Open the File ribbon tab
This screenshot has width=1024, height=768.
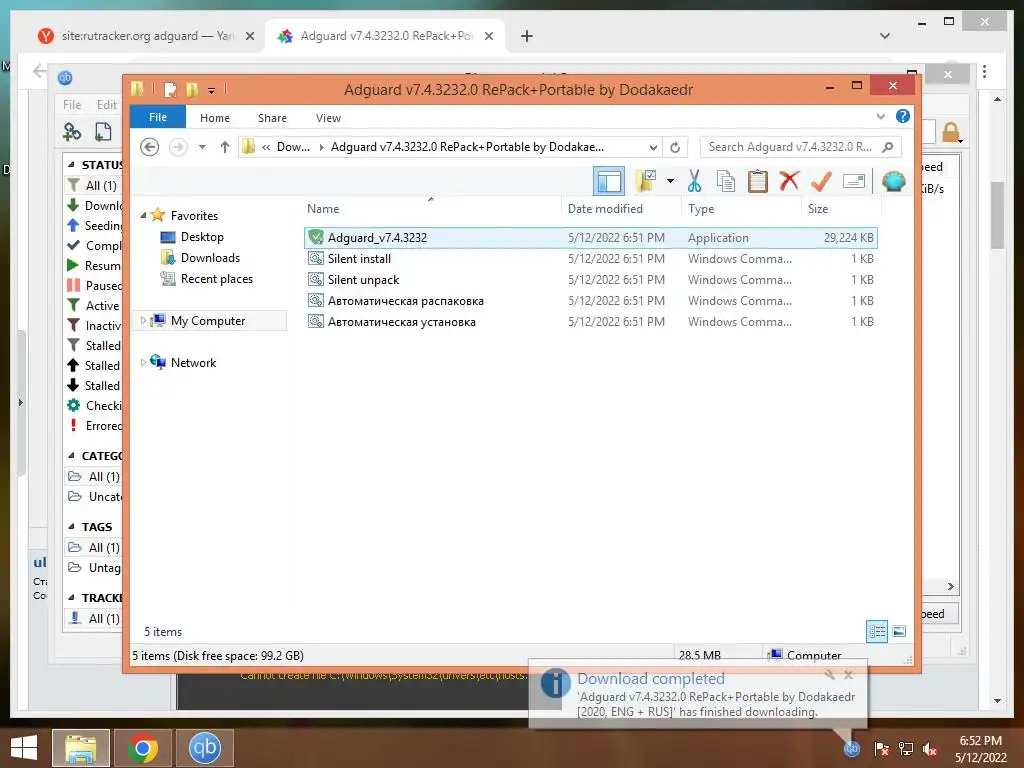(x=157, y=117)
